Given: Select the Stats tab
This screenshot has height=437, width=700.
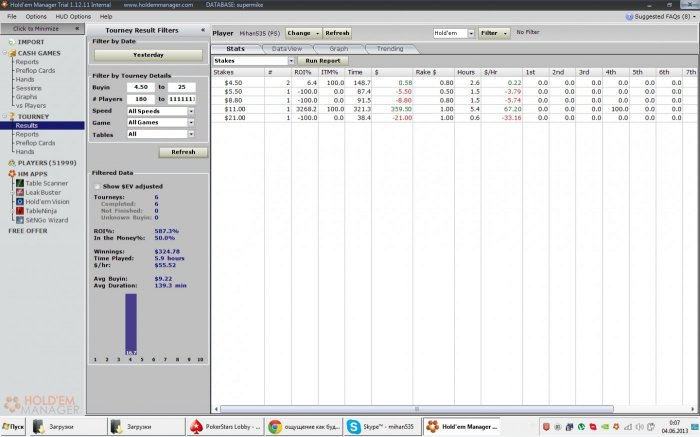Looking at the screenshot, I should click(x=235, y=49).
